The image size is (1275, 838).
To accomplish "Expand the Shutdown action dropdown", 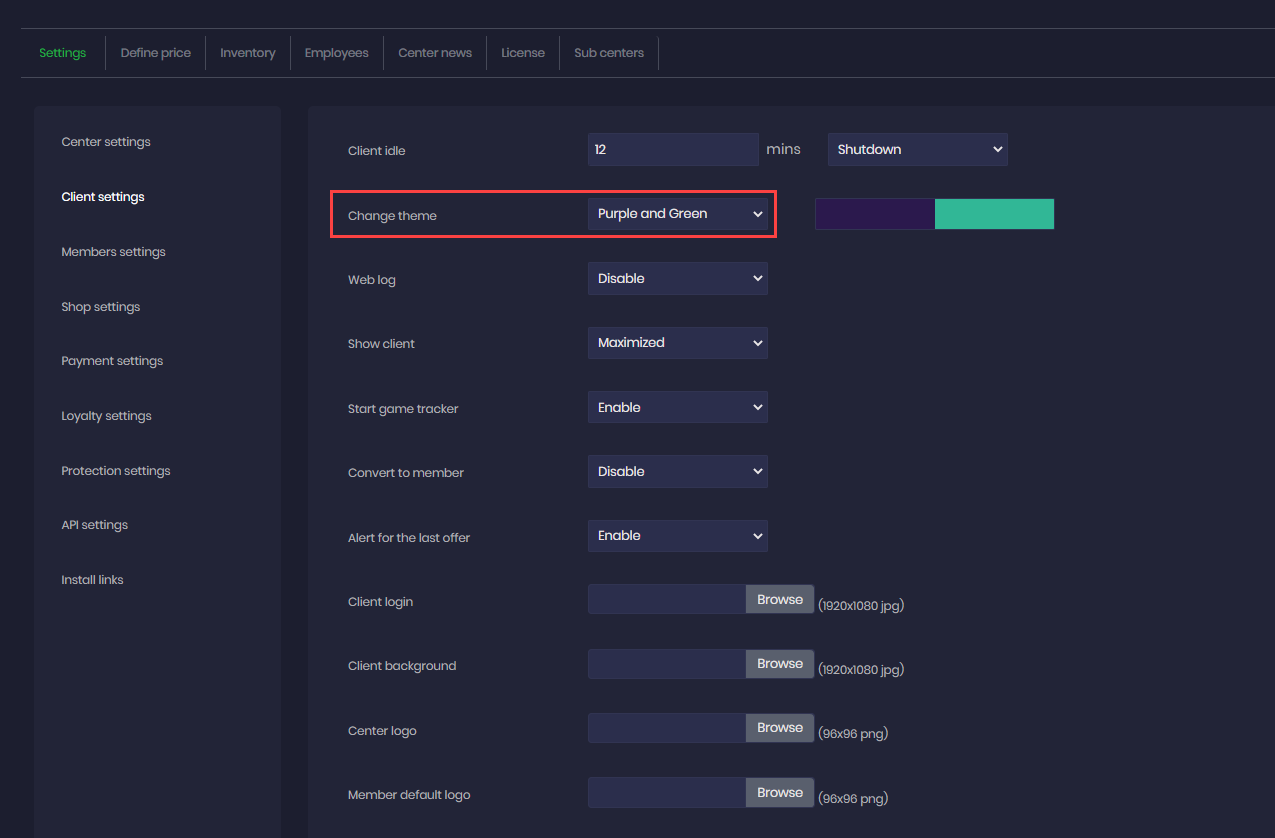I will 917,149.
